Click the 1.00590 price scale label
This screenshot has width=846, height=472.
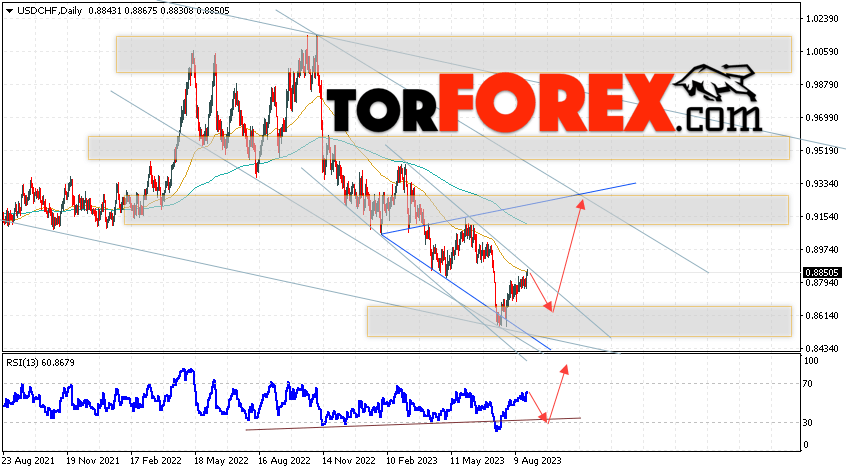822,52
